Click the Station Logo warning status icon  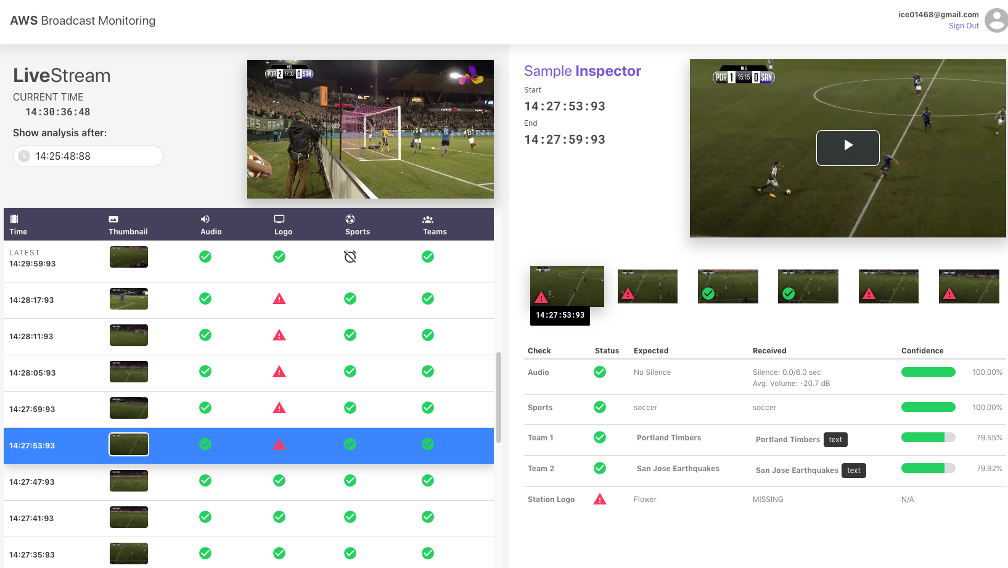click(x=600, y=499)
